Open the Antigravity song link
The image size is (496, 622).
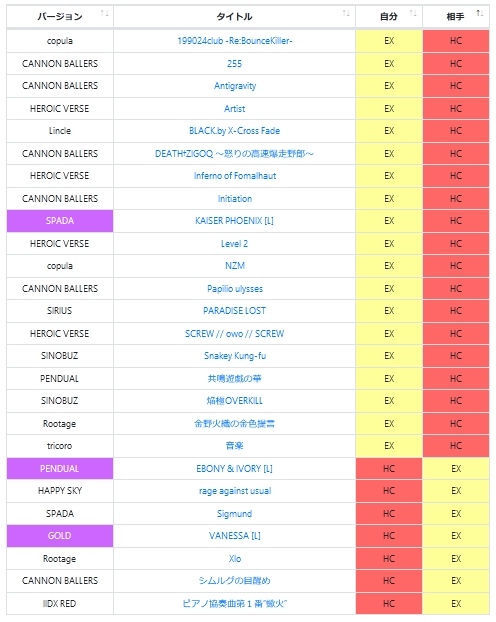tap(235, 86)
